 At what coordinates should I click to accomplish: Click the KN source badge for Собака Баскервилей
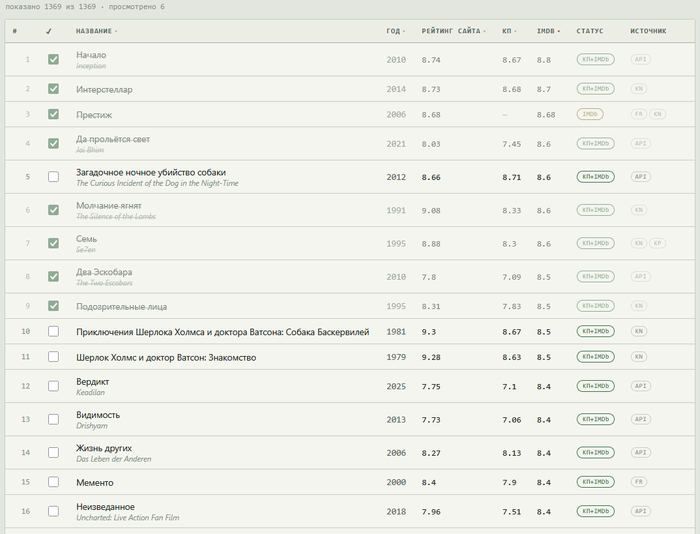[x=638, y=331]
